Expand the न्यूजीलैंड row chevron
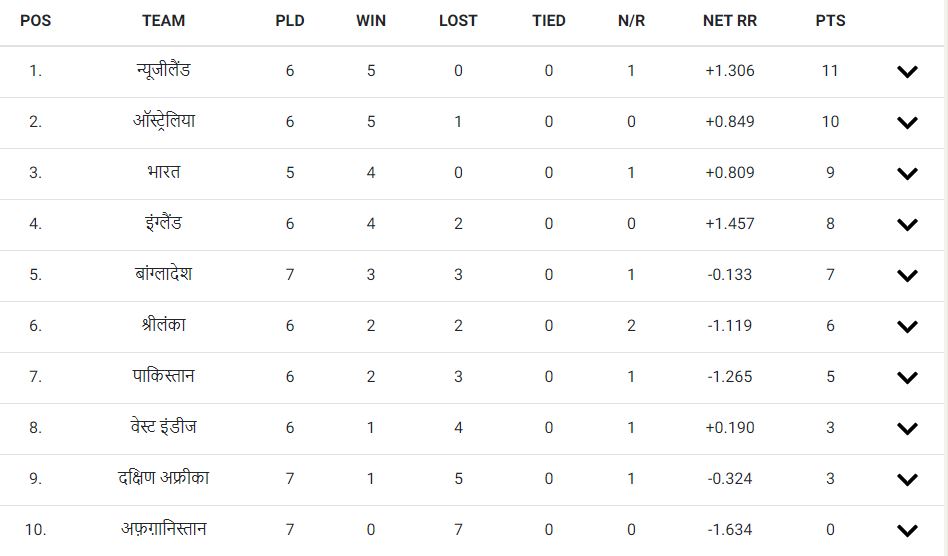948x556 pixels. coord(907,71)
